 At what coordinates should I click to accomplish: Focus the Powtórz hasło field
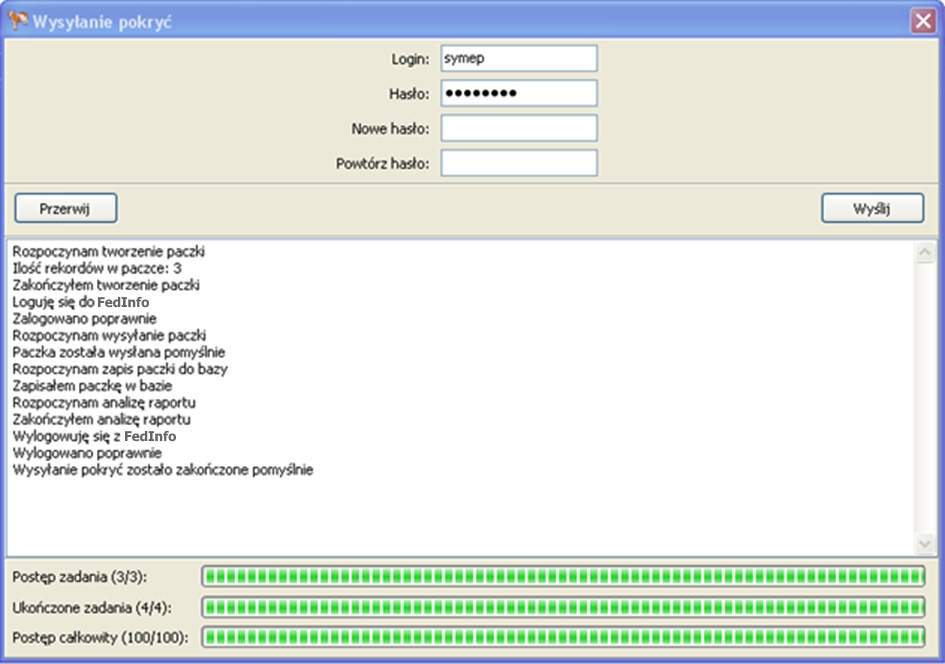click(x=518, y=163)
